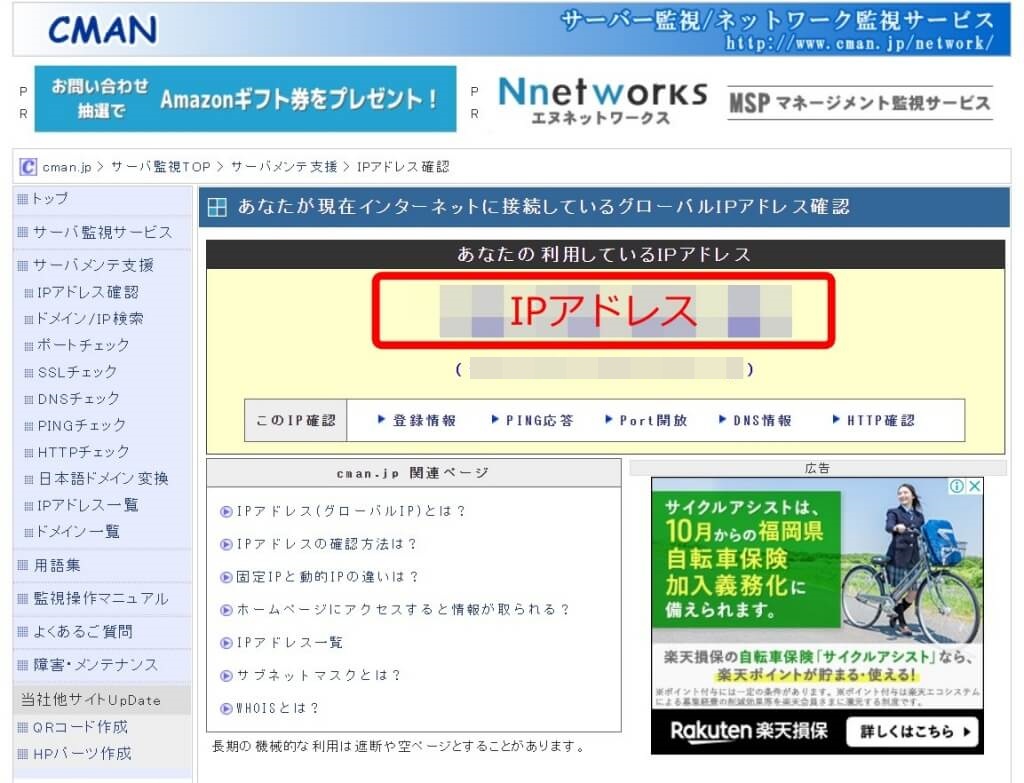
Task: Click 詳しくはこちら on the Rakuten ad
Action: tap(910, 732)
